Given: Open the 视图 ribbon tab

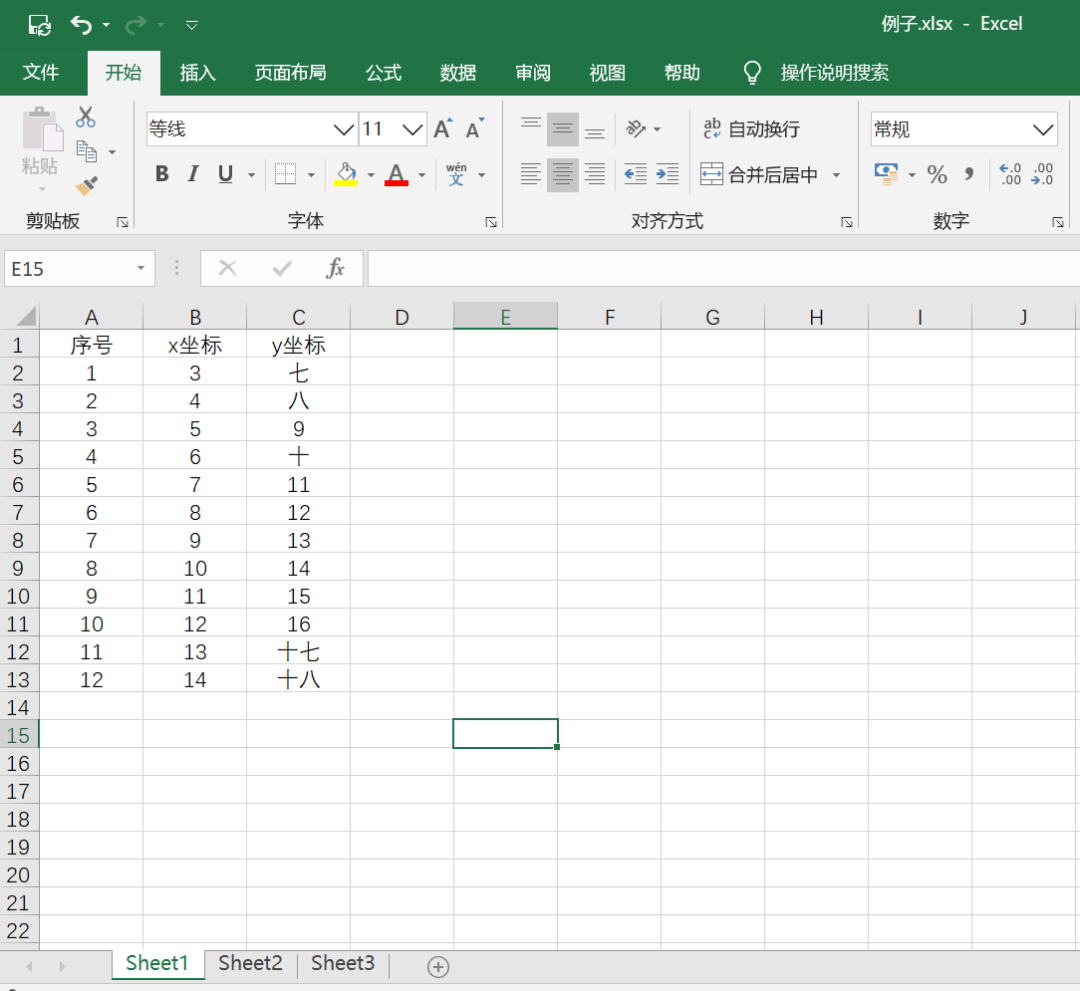Looking at the screenshot, I should (x=608, y=72).
